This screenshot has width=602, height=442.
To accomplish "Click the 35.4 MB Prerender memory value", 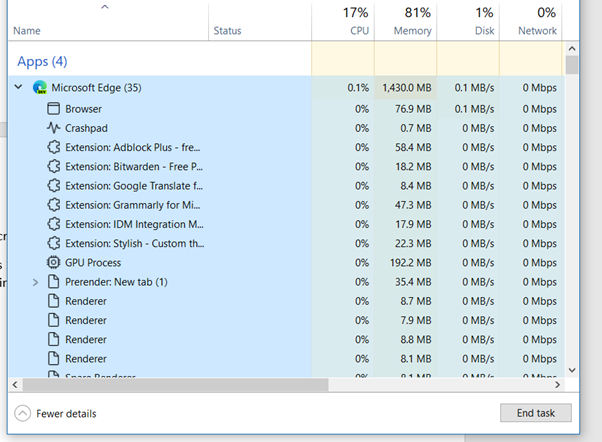I will pyautogui.click(x=413, y=281).
